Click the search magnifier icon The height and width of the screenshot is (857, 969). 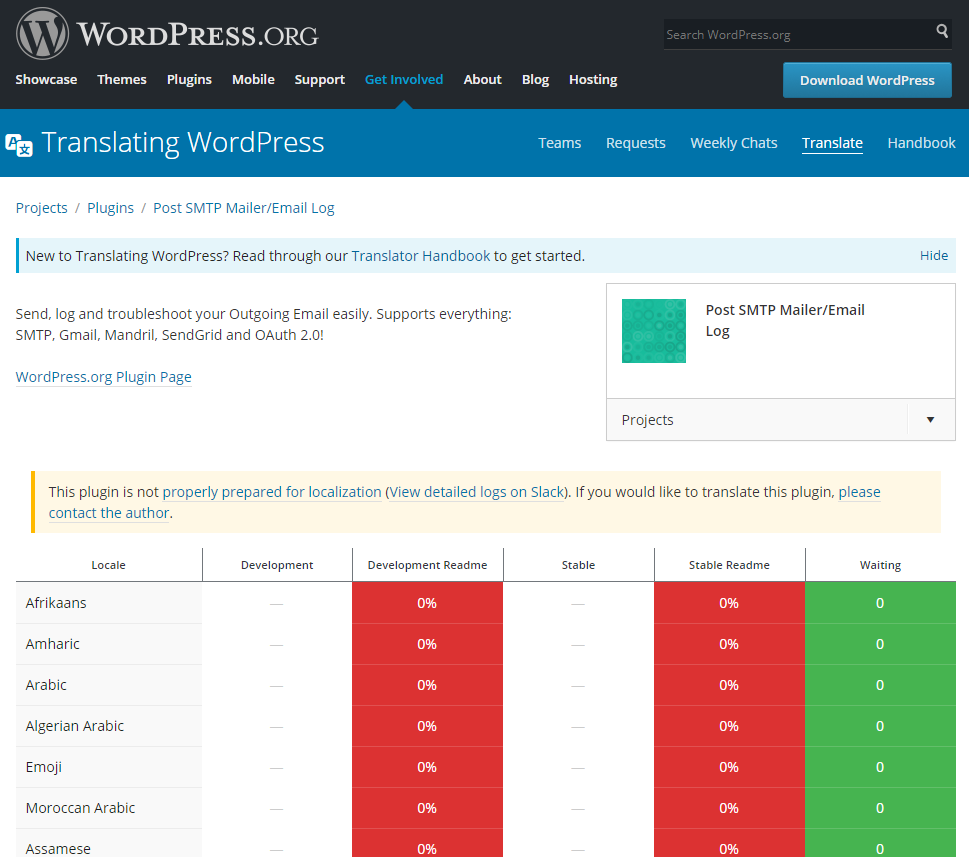coord(942,30)
